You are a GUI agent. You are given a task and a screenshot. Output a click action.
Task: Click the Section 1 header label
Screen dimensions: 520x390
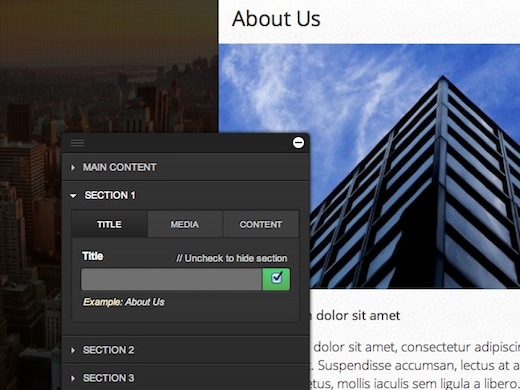click(x=110, y=195)
